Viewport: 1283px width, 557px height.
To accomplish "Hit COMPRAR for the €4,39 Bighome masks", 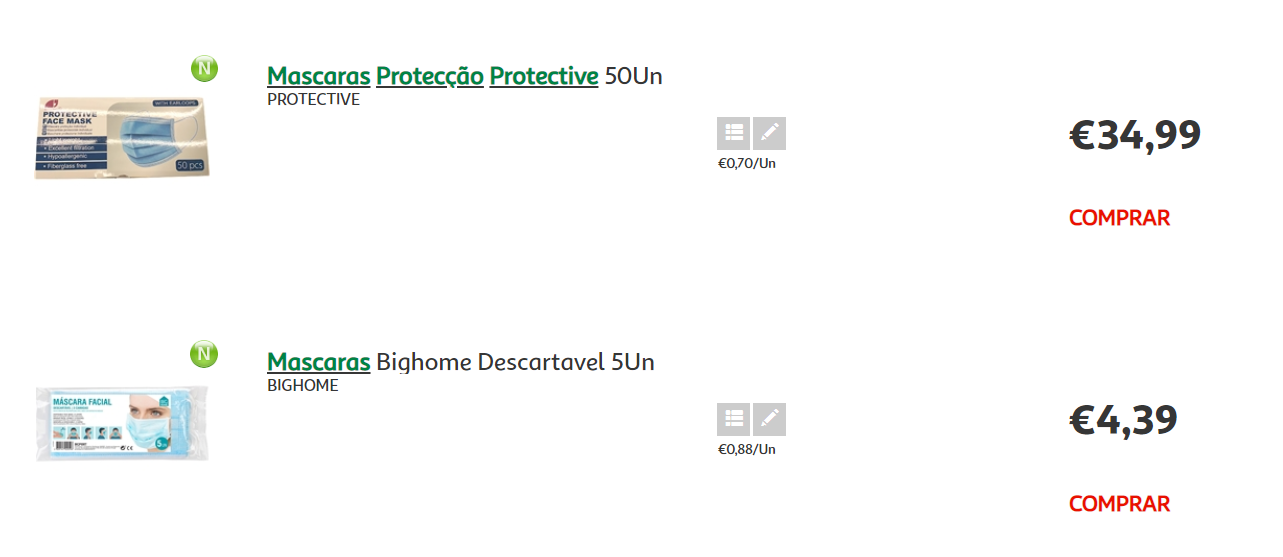I will pyautogui.click(x=1119, y=504).
